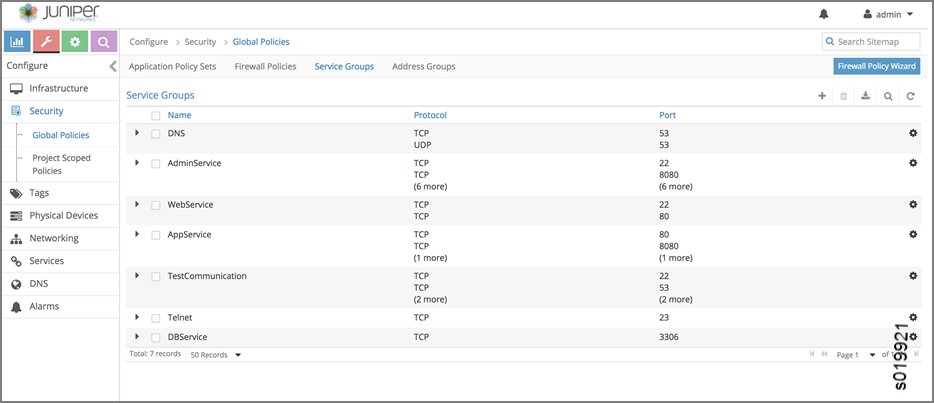Refresh the Service Groups table

tap(910, 96)
